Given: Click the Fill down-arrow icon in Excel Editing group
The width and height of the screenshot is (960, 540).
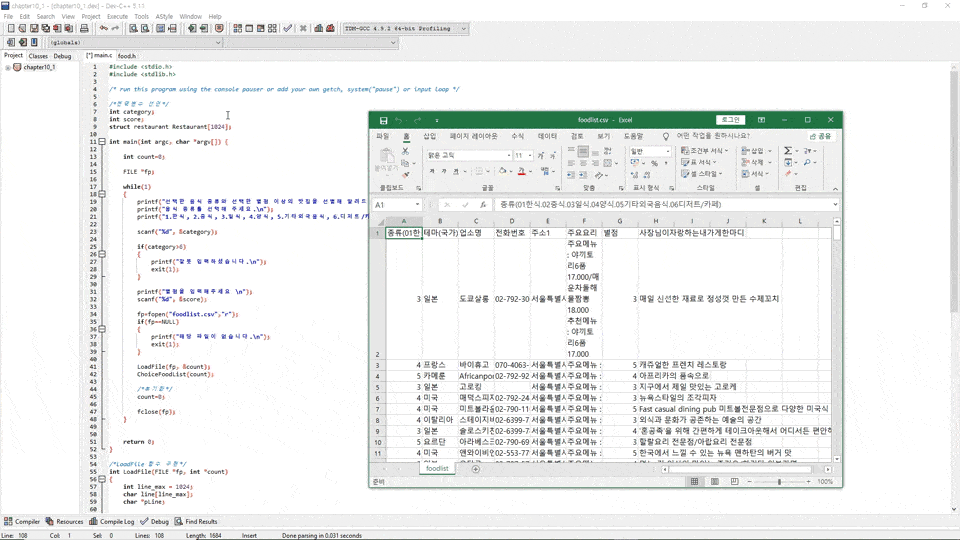Looking at the screenshot, I should tap(788, 163).
